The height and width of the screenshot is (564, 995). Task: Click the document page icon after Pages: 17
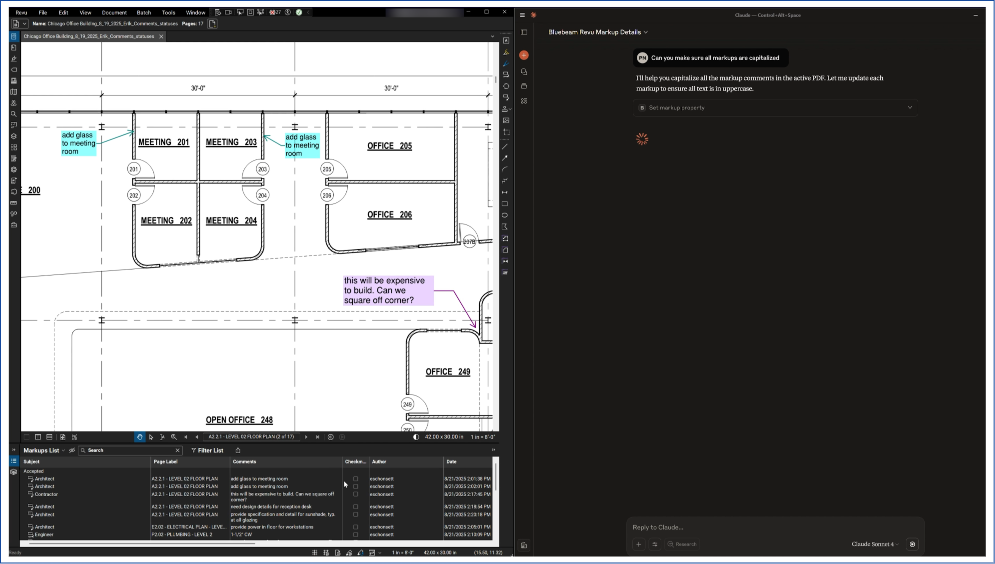[x=213, y=23]
